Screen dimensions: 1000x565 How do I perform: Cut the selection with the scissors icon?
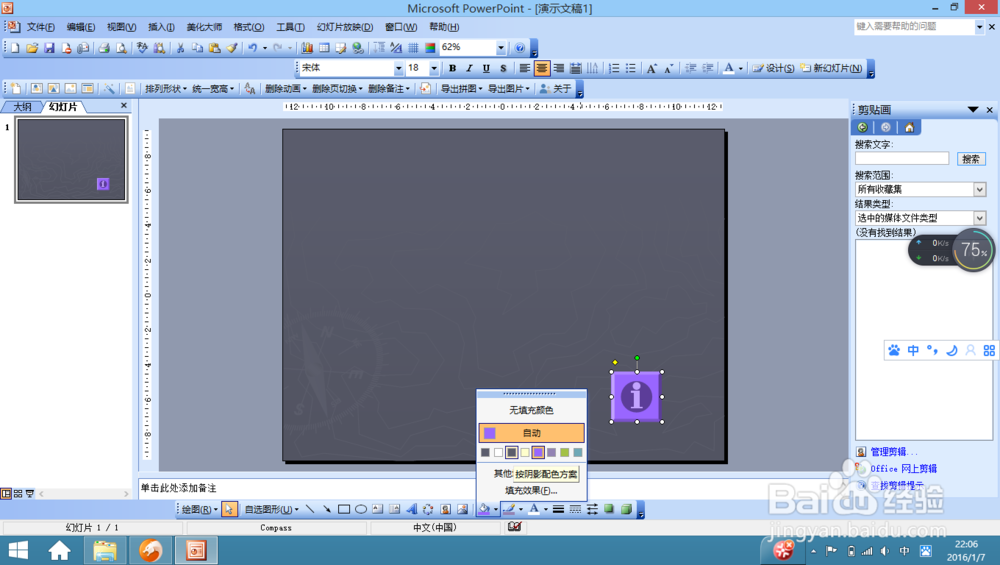[x=180, y=48]
